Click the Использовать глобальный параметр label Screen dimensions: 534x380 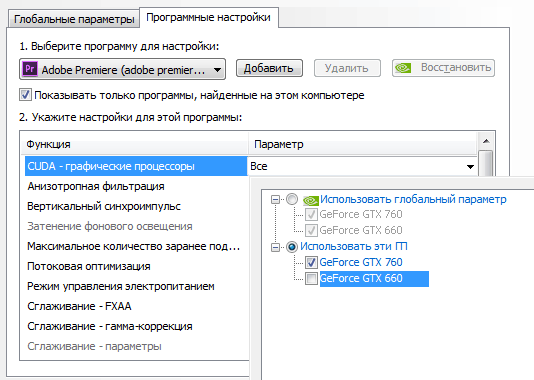point(413,199)
